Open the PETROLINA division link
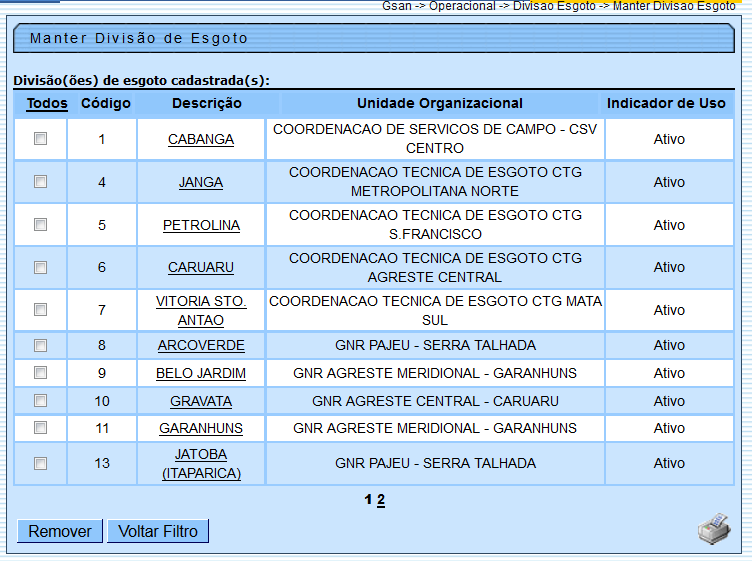This screenshot has width=752, height=561. pyautogui.click(x=201, y=225)
